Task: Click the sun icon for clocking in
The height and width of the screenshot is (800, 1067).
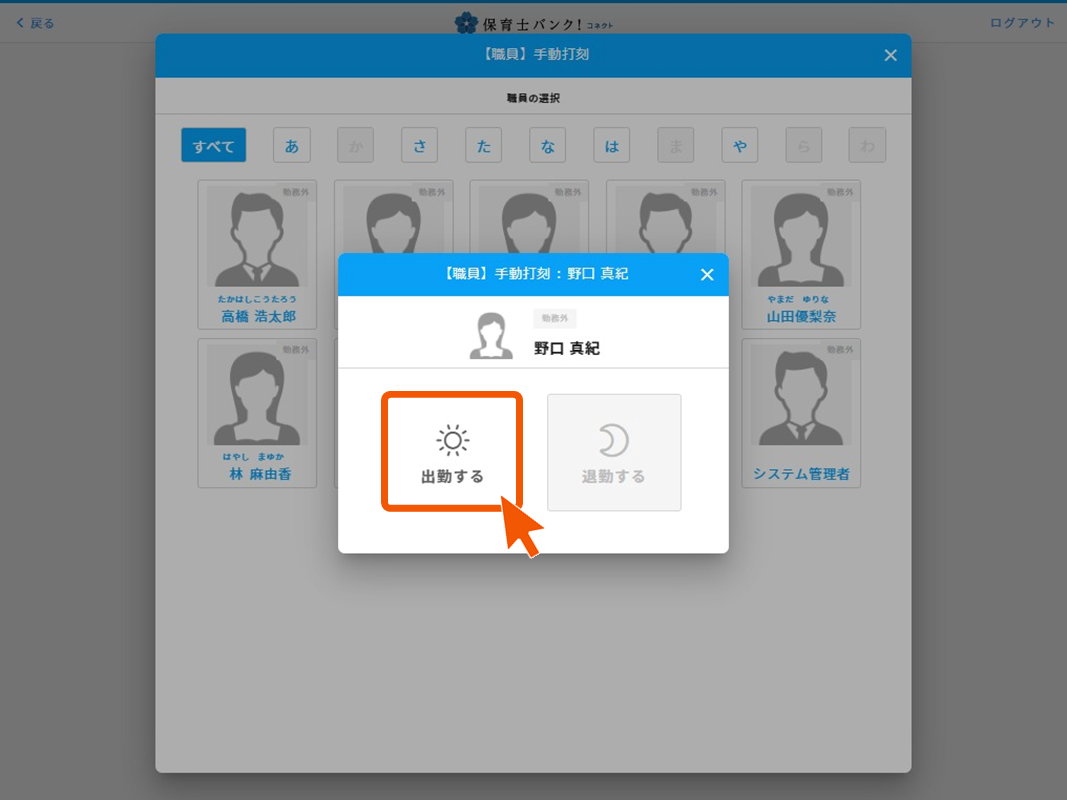Action: click(x=452, y=440)
